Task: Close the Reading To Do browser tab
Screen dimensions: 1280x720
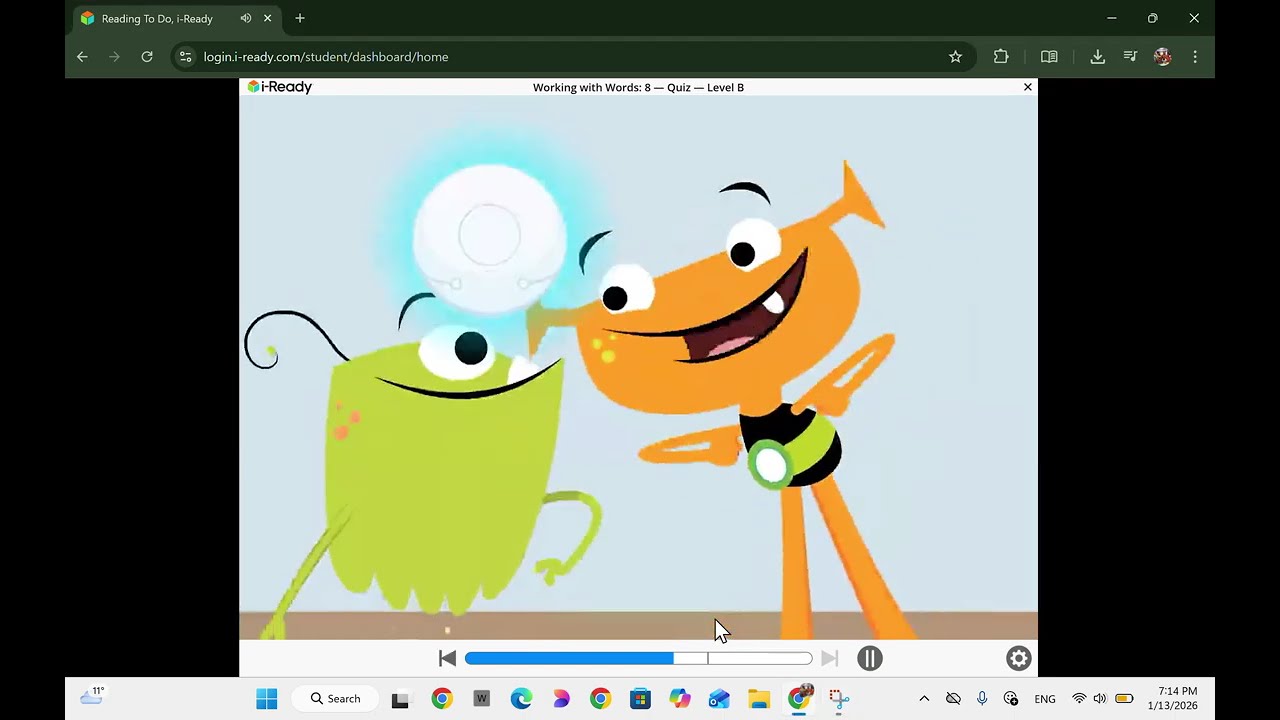Action: pos(267,18)
